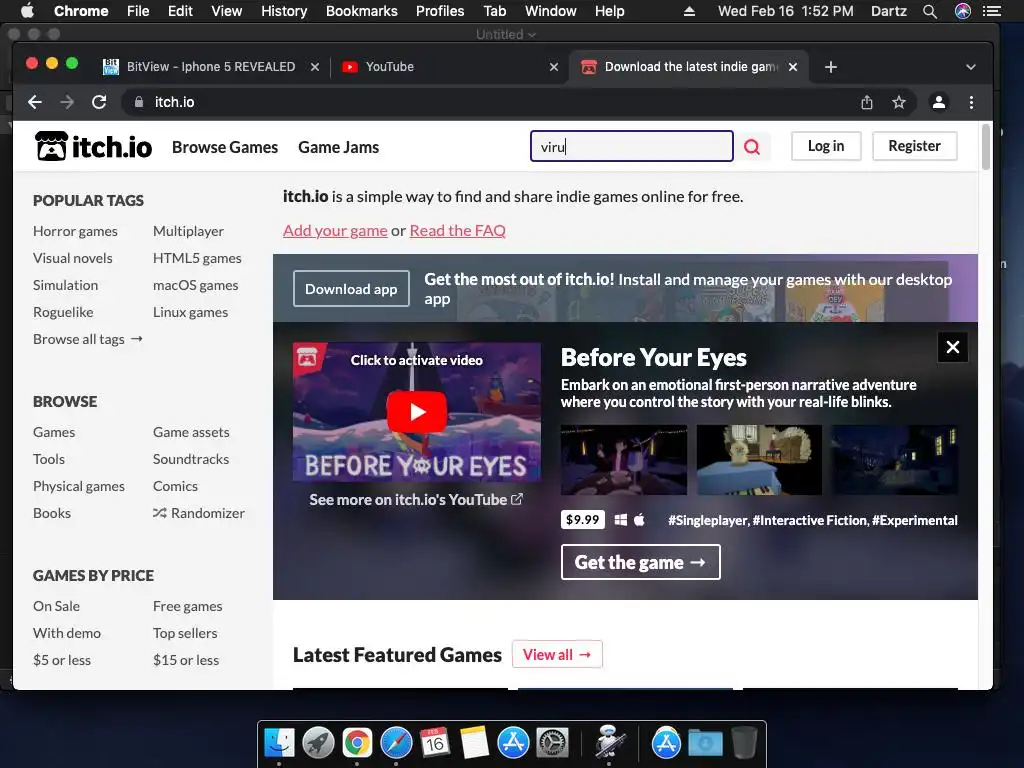Viewport: 1024px width, 768px height.
Task: Click Browse all tags link
Action: point(88,340)
